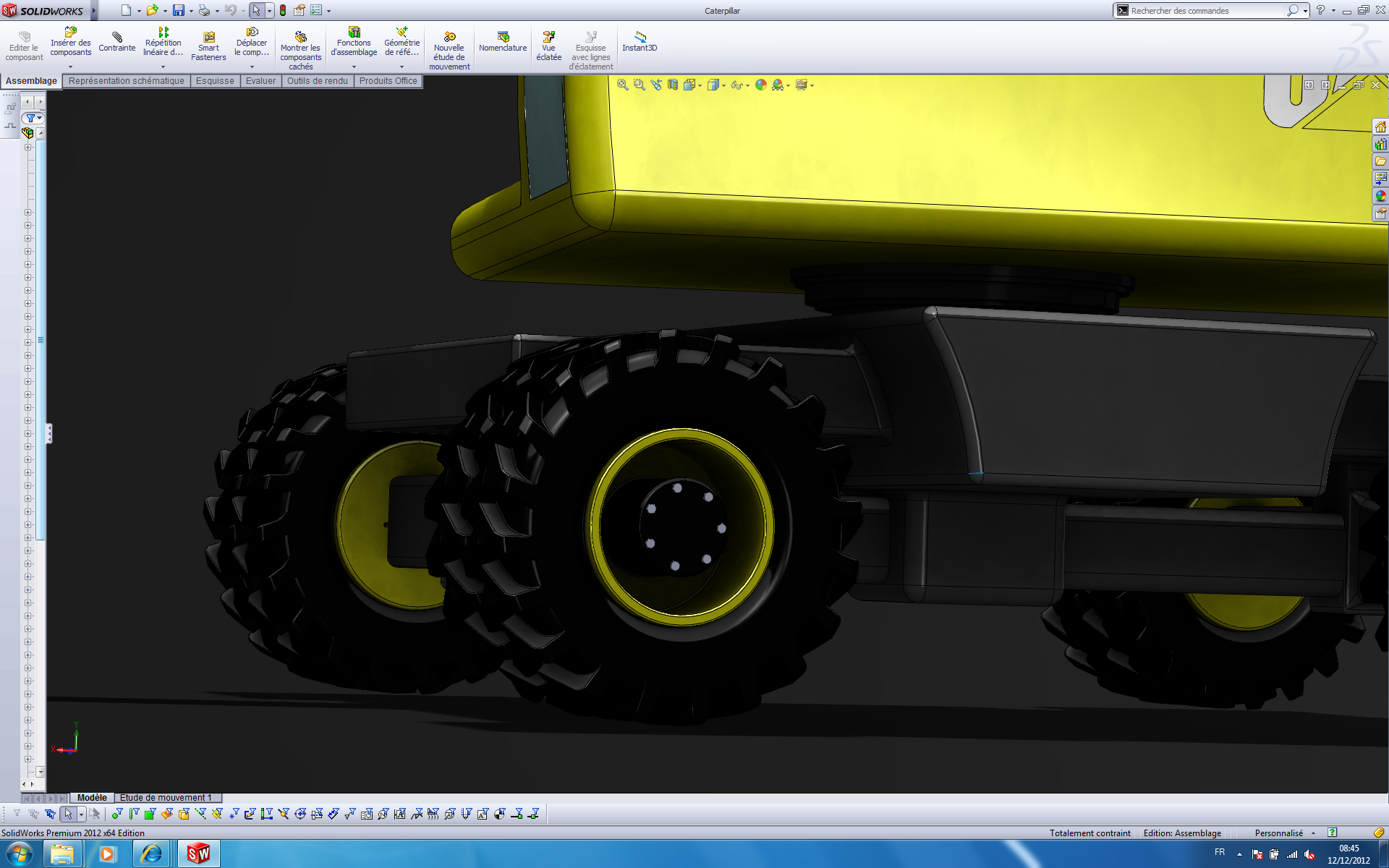The width and height of the screenshot is (1389, 868).
Task: Open SolidWorks Resources home pane
Action: coord(1380,127)
